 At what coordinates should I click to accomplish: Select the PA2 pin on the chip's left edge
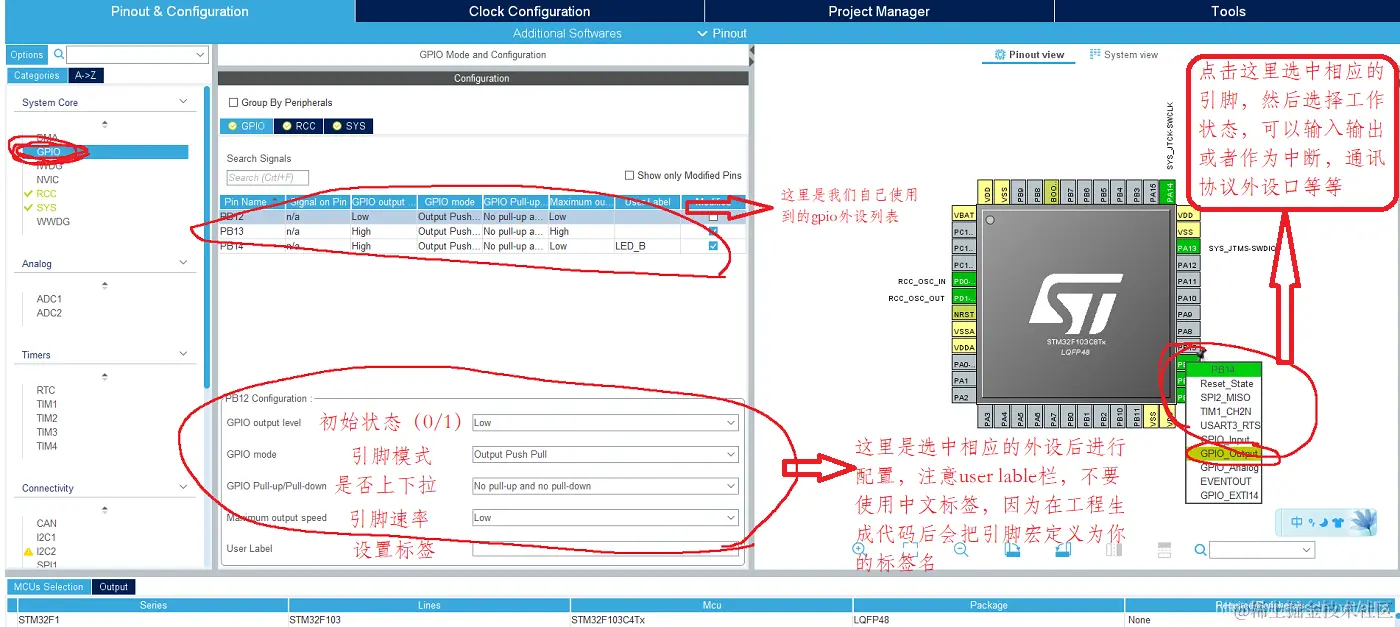pyautogui.click(x=963, y=397)
